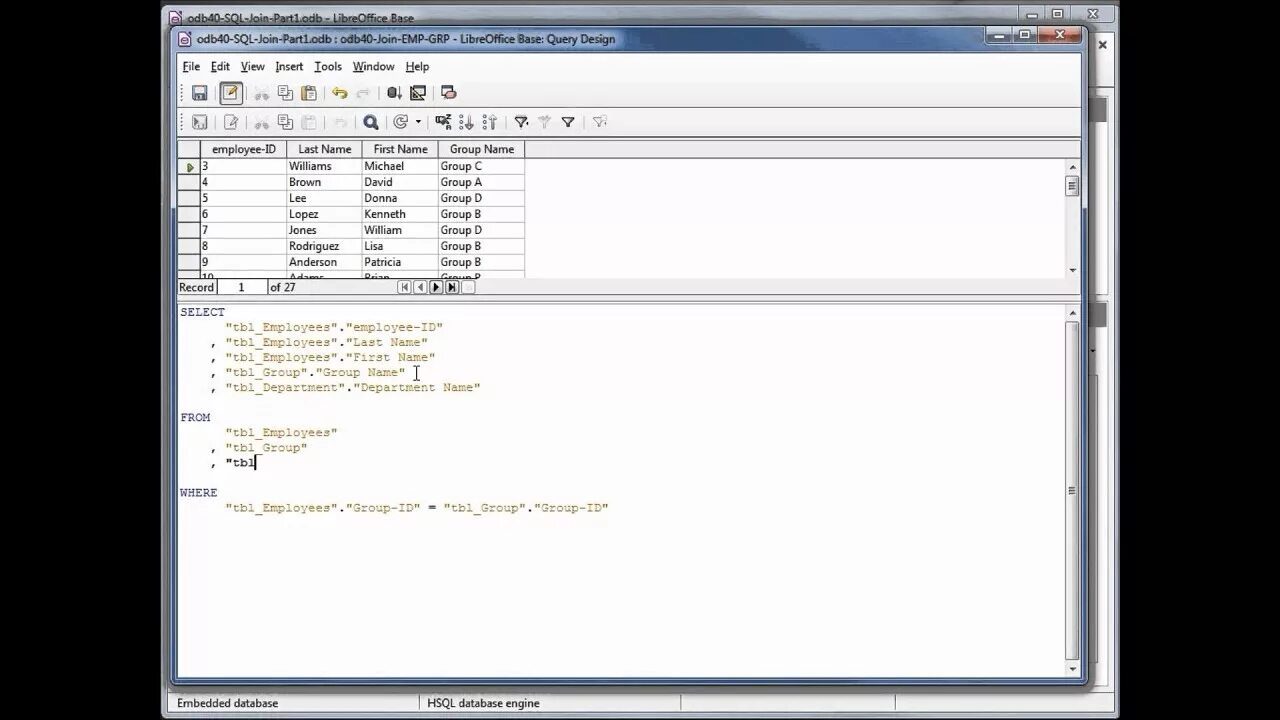Select Group C cell in Williams row

(x=482, y=166)
